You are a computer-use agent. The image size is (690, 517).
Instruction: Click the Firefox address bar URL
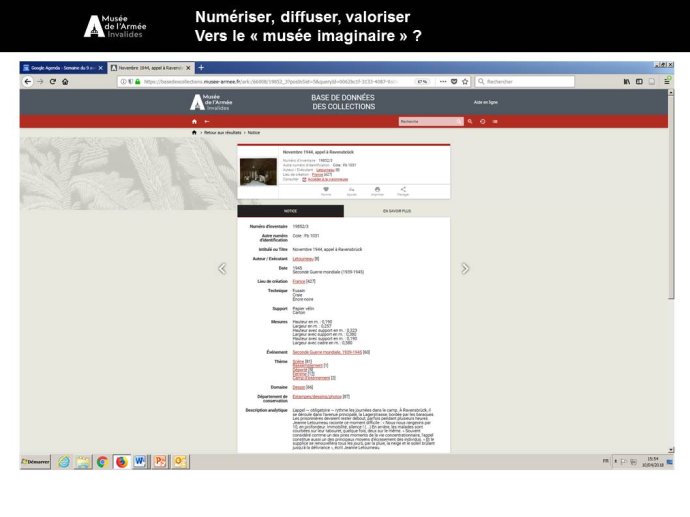[x=271, y=81]
